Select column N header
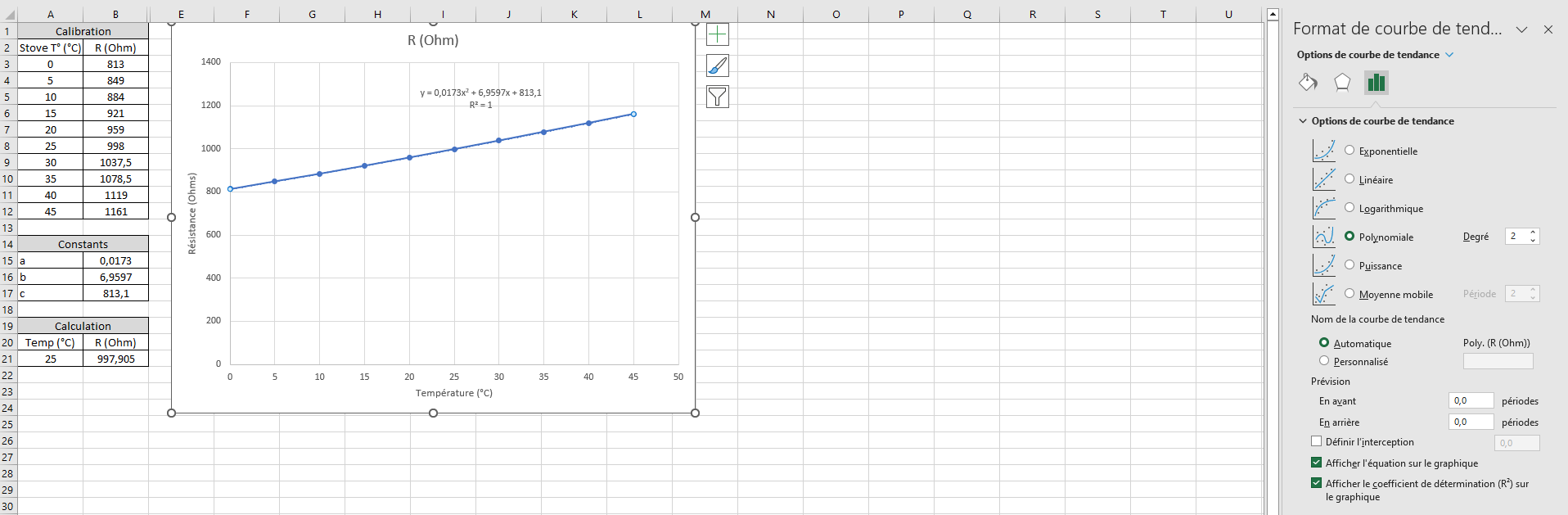 click(770, 14)
